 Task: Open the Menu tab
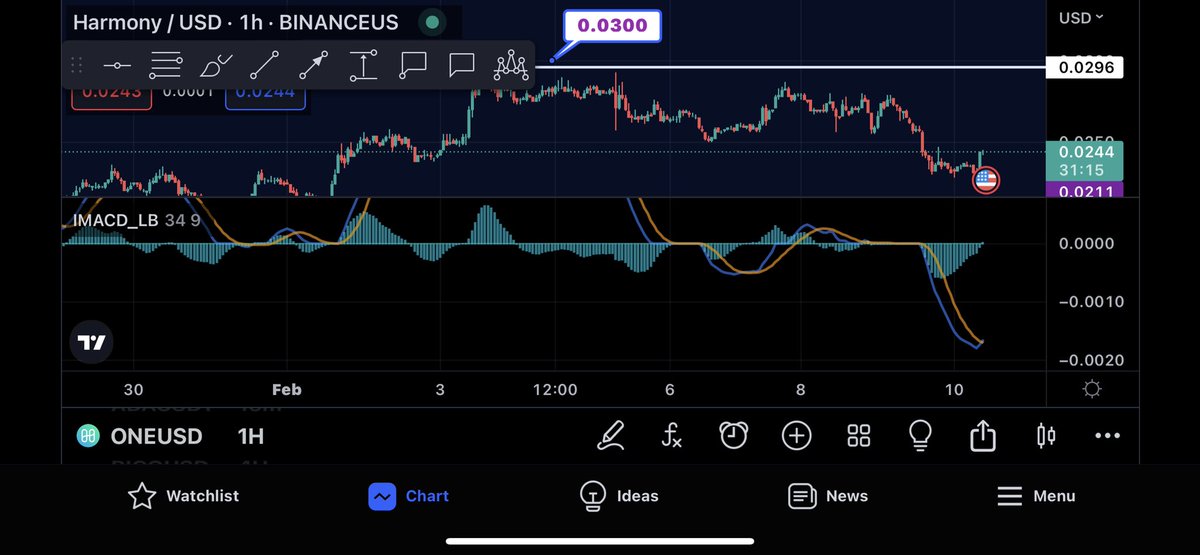click(x=1036, y=496)
